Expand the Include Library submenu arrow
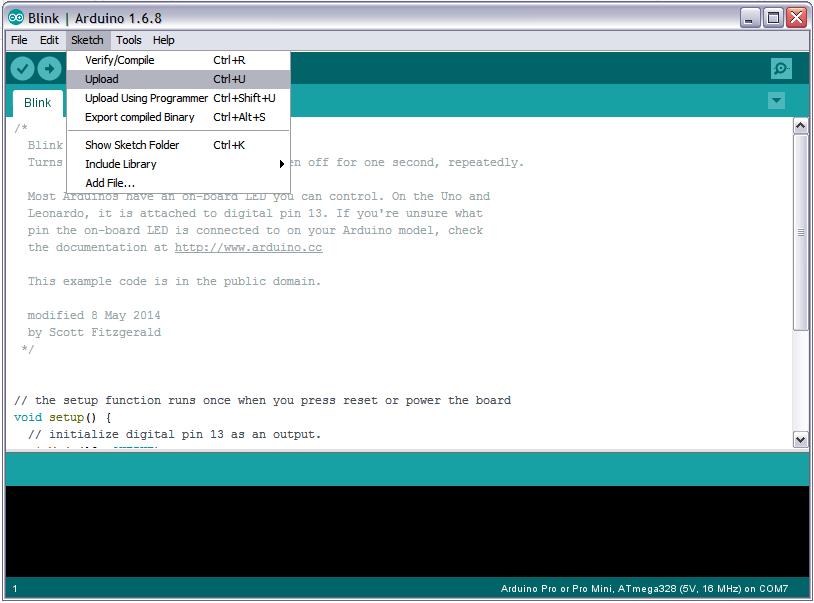Screen dimensions: 814x603 [281, 164]
